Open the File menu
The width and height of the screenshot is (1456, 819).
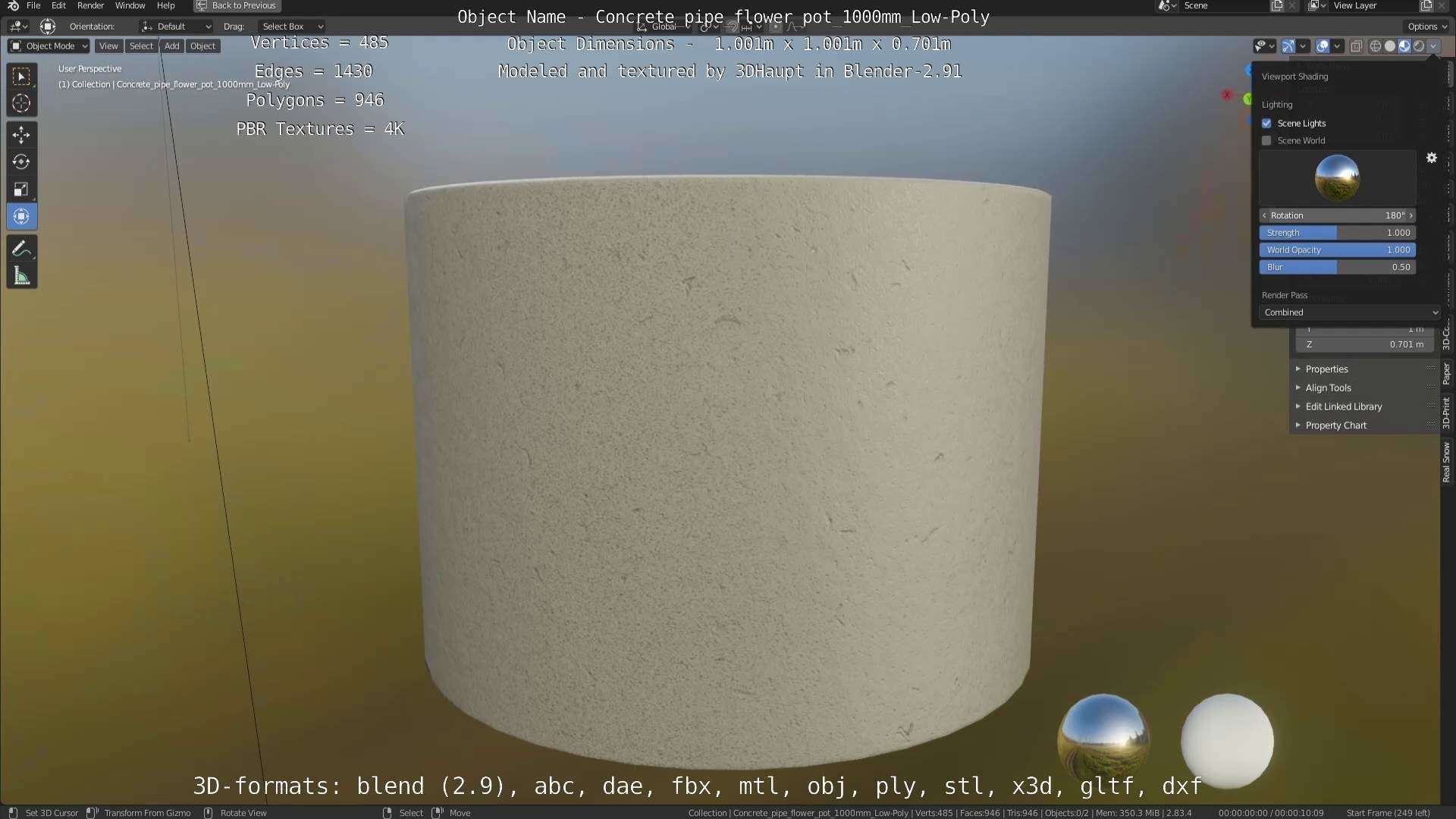[x=33, y=5]
